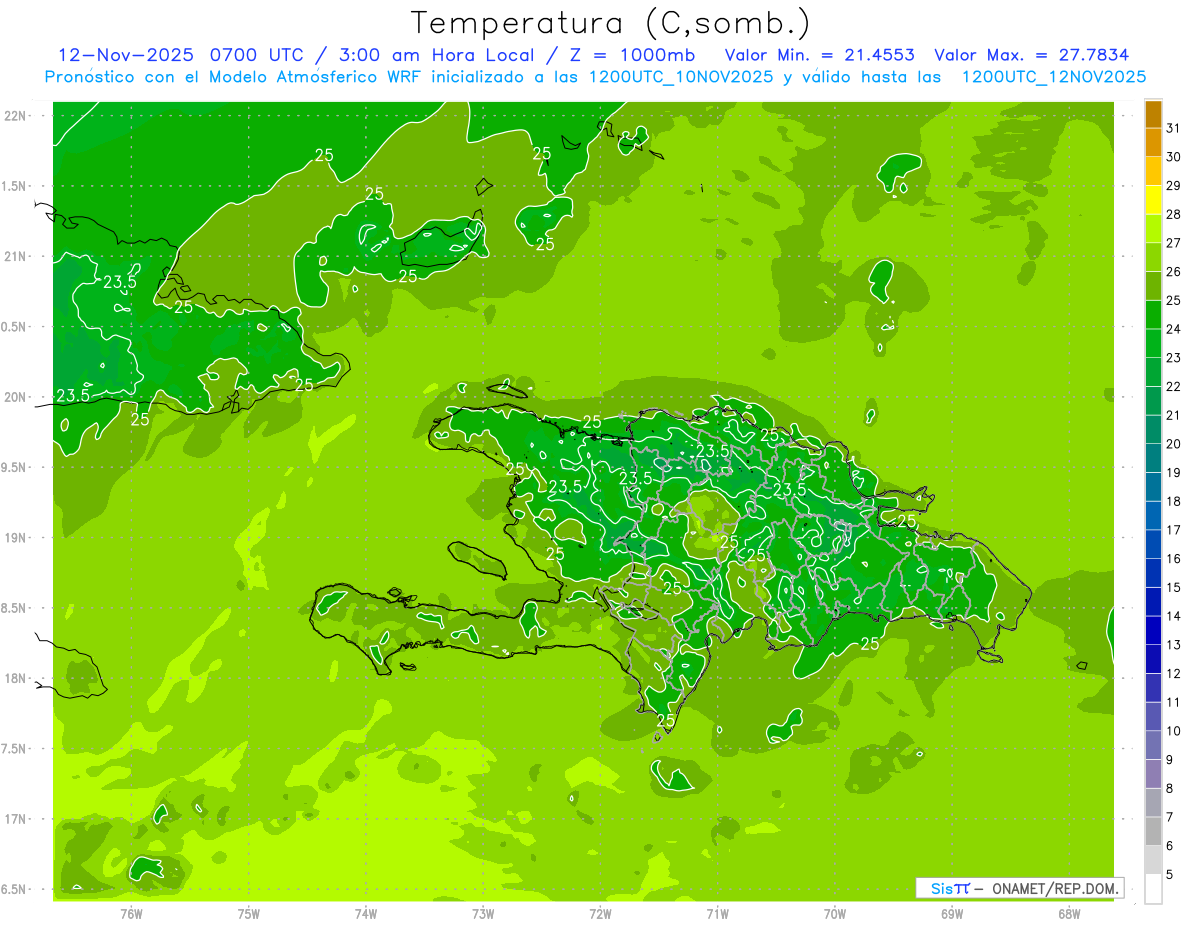Click the title 'Temperatura (C,somb.)'
This screenshot has width=1200, height=927.
click(x=611, y=23)
